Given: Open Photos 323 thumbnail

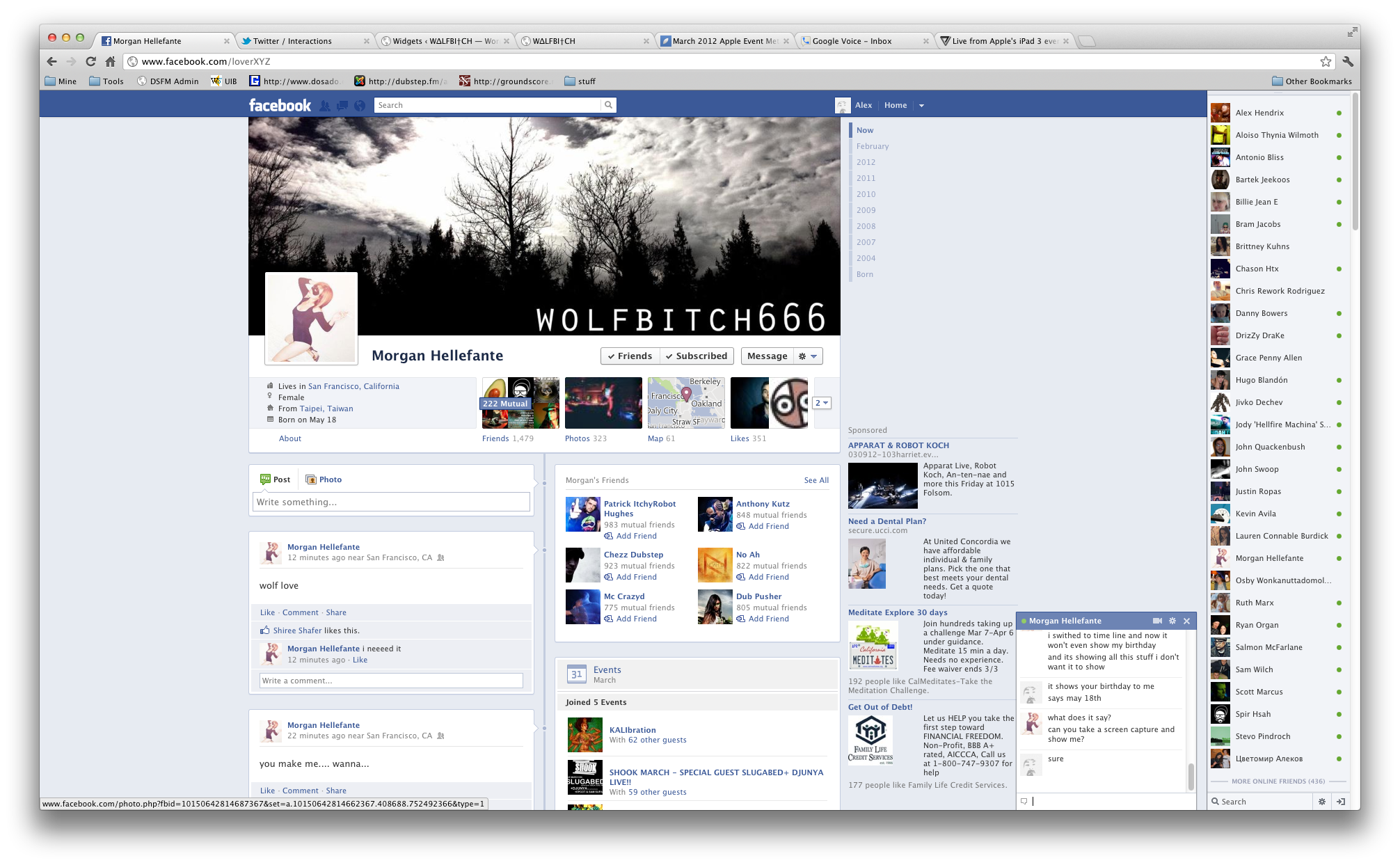Looking at the screenshot, I should (x=603, y=403).
